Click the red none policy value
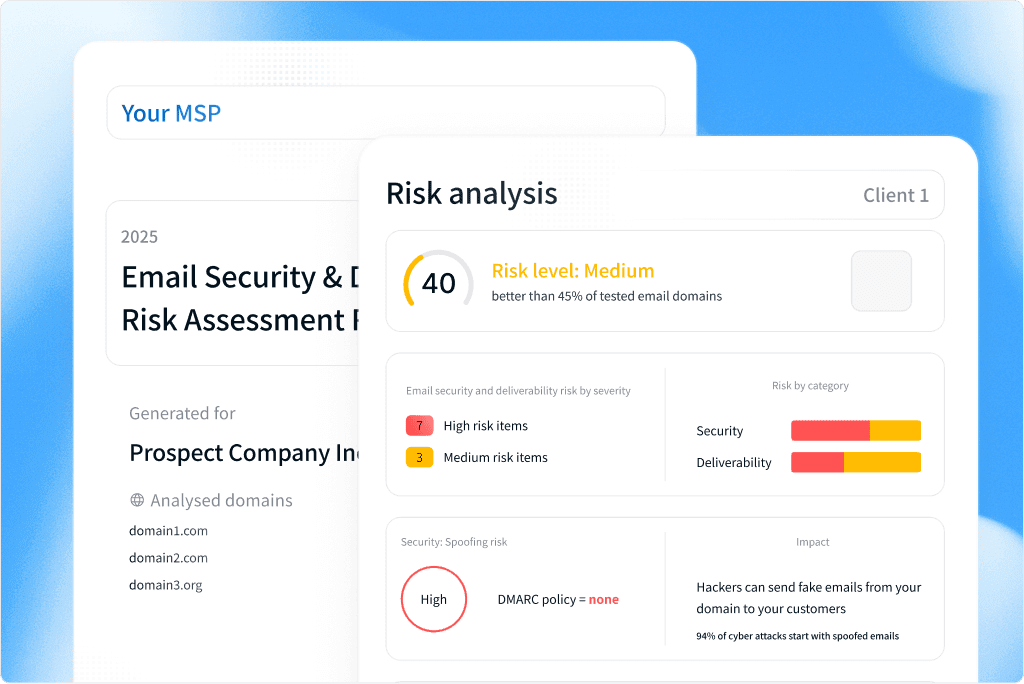Image resolution: width=1024 pixels, height=684 pixels. click(603, 599)
